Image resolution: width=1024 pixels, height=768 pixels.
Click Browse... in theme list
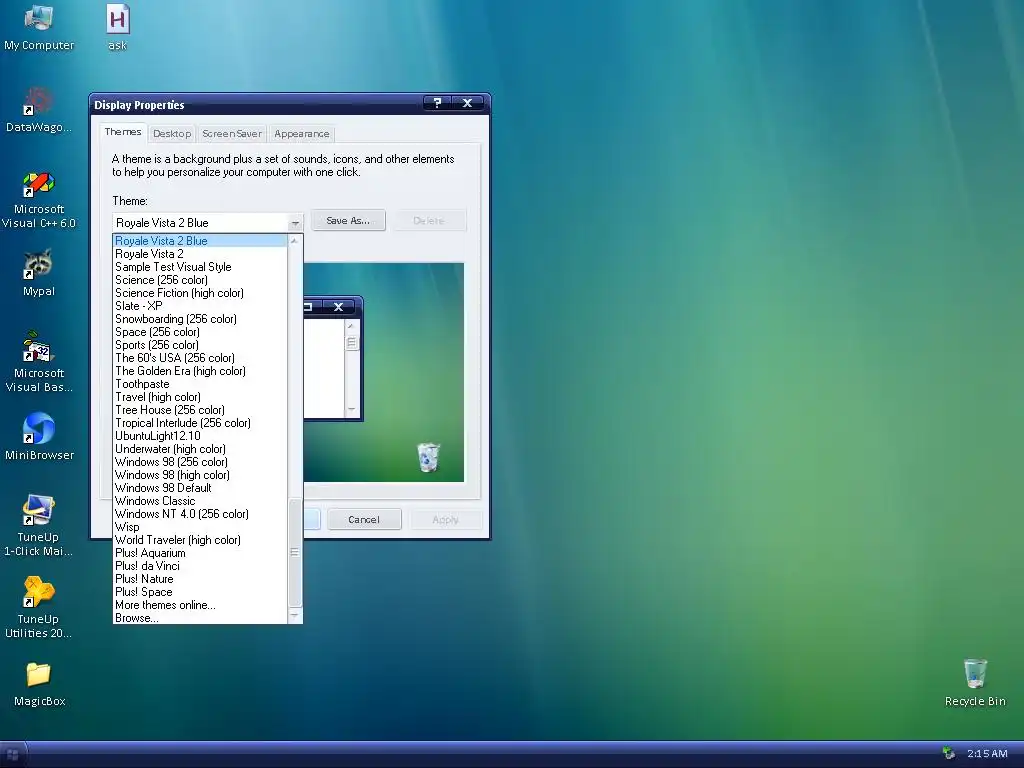click(x=200, y=618)
